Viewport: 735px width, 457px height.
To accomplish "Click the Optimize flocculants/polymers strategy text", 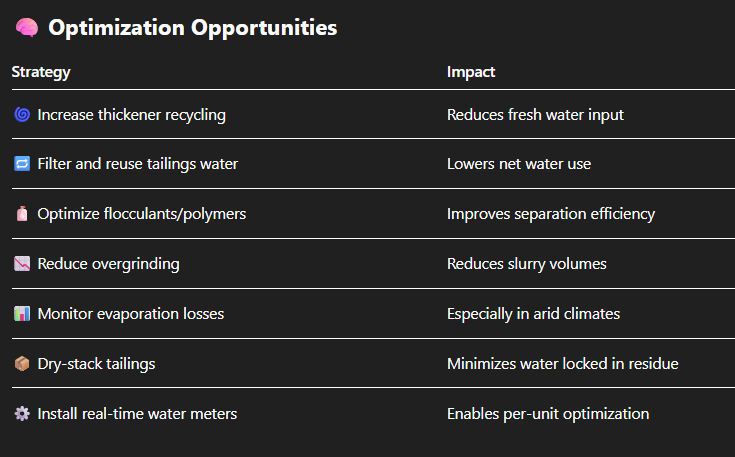I will [141, 214].
